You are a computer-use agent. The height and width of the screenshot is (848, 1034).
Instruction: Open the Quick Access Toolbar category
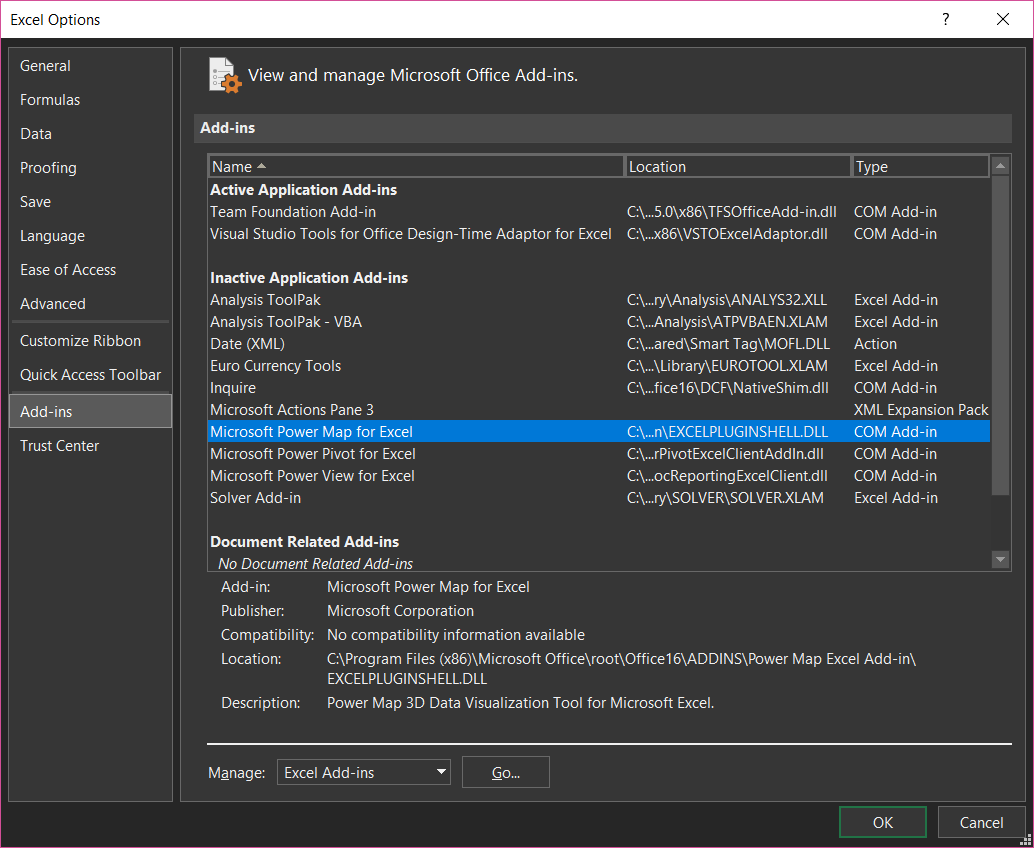click(x=90, y=375)
